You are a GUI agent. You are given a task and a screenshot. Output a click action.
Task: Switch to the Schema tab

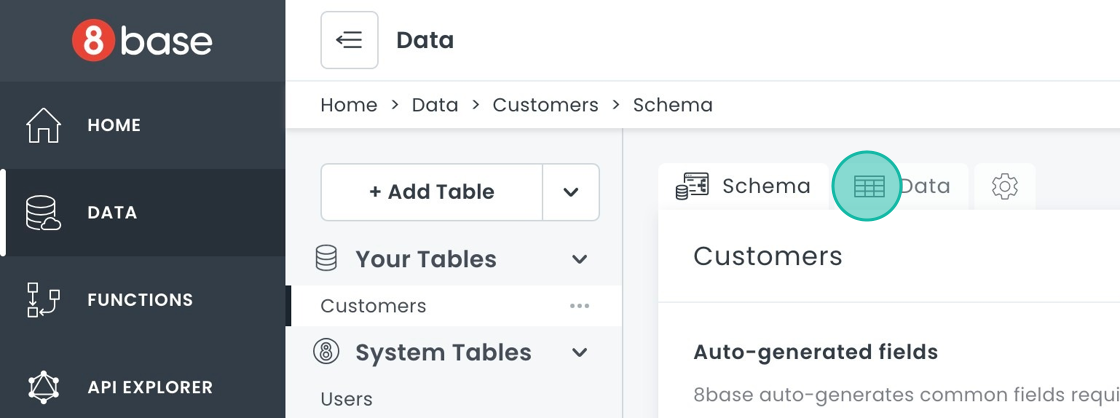click(x=744, y=186)
